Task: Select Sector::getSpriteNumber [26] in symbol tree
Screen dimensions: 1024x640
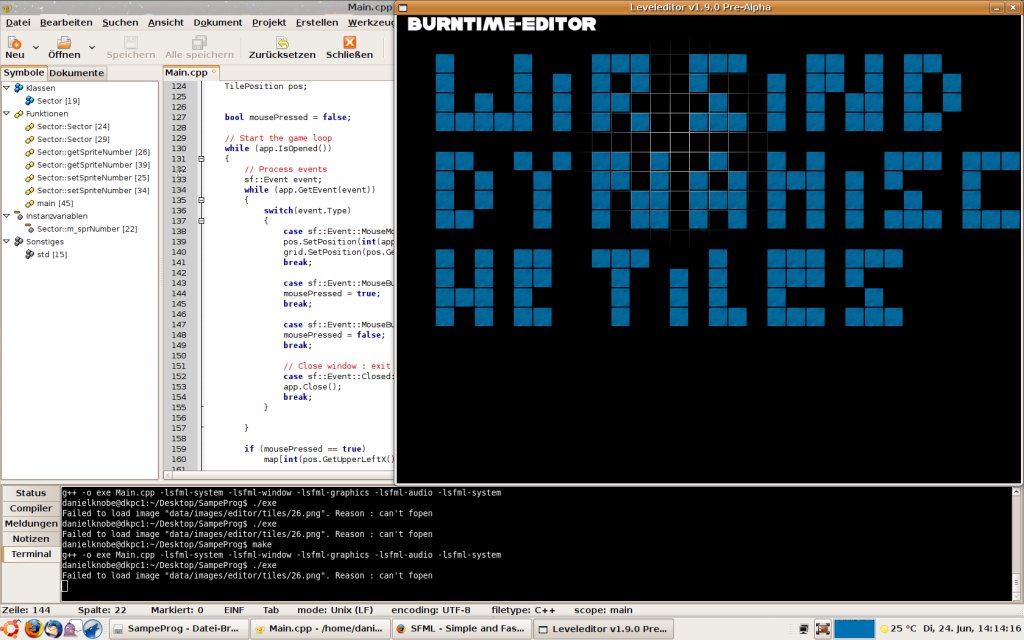Action: (x=93, y=152)
